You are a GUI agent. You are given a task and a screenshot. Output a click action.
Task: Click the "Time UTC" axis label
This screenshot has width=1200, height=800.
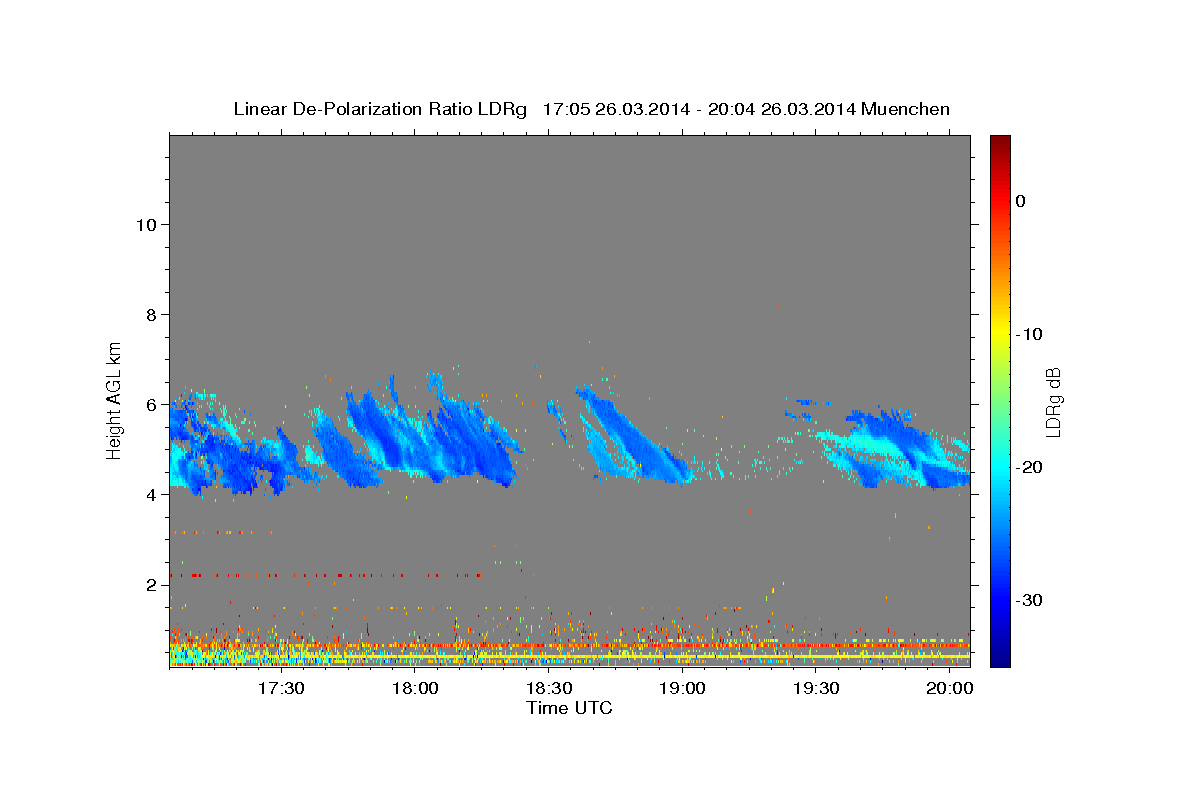pyautogui.click(x=569, y=708)
